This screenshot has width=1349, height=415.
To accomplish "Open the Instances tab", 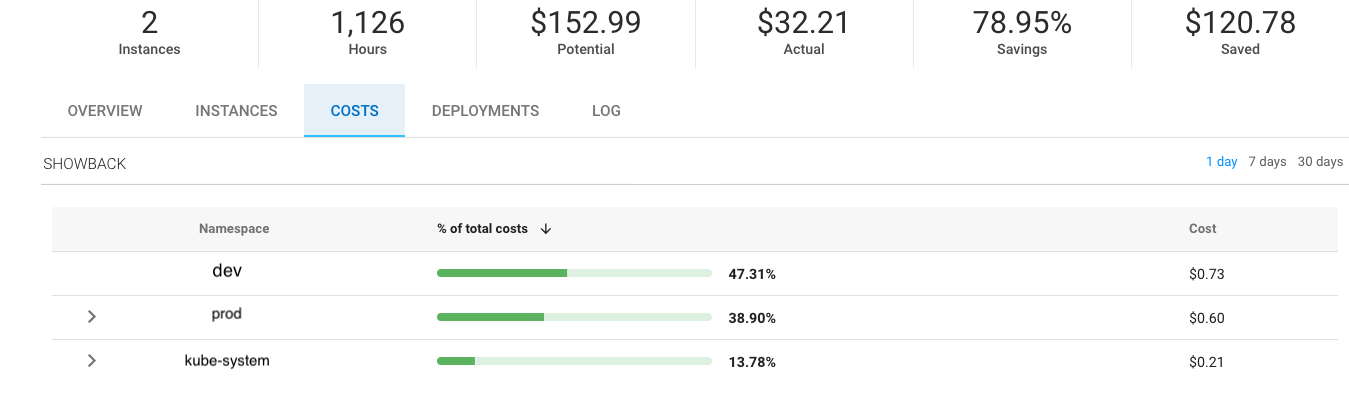I will (236, 111).
